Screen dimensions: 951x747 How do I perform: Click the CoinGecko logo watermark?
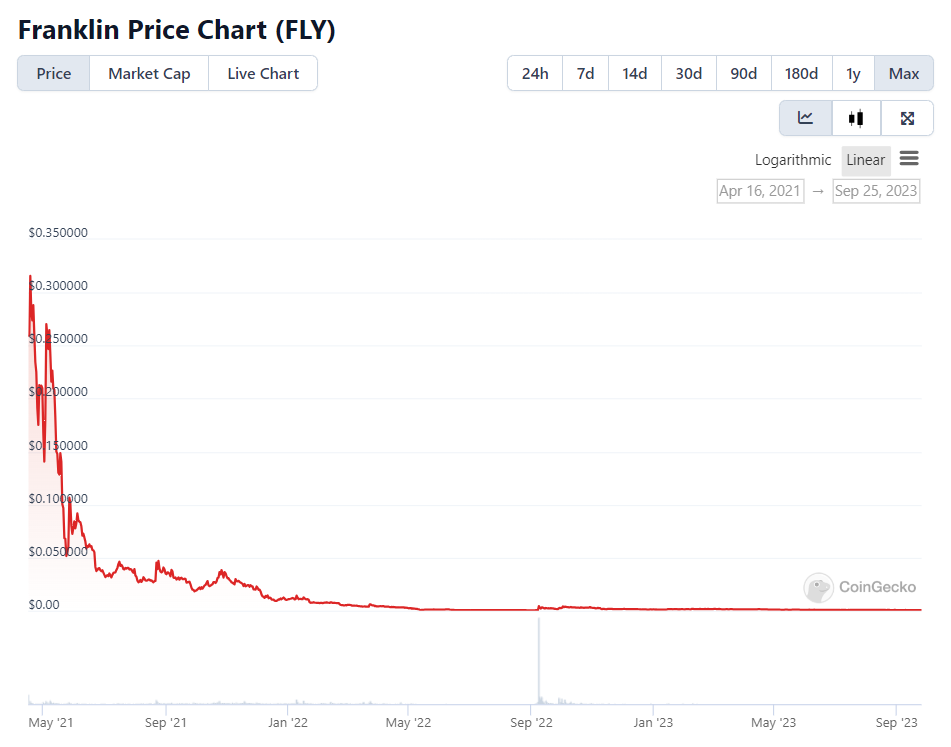click(x=861, y=587)
